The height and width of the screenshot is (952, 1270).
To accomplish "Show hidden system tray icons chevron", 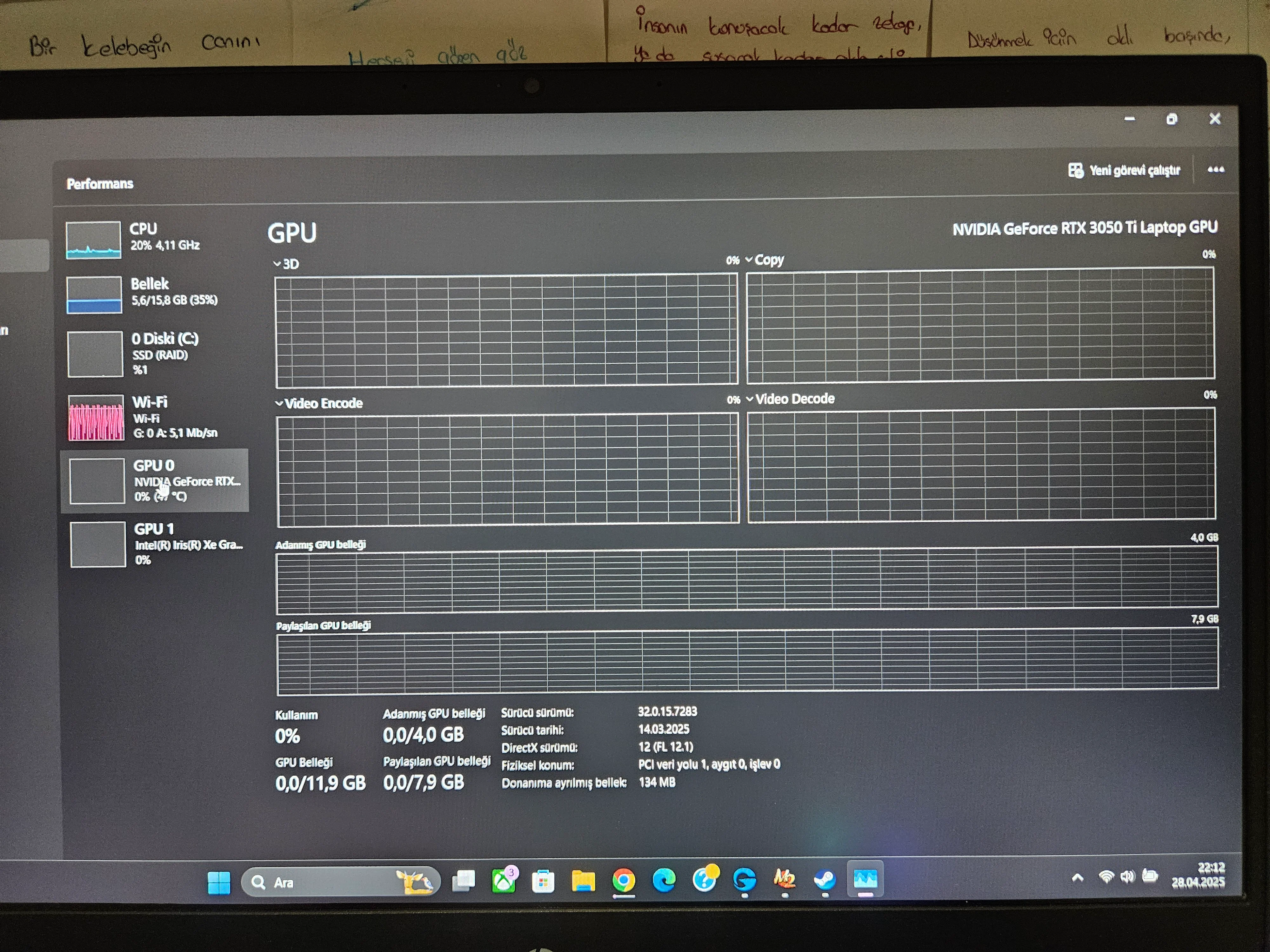I will point(1077,877).
